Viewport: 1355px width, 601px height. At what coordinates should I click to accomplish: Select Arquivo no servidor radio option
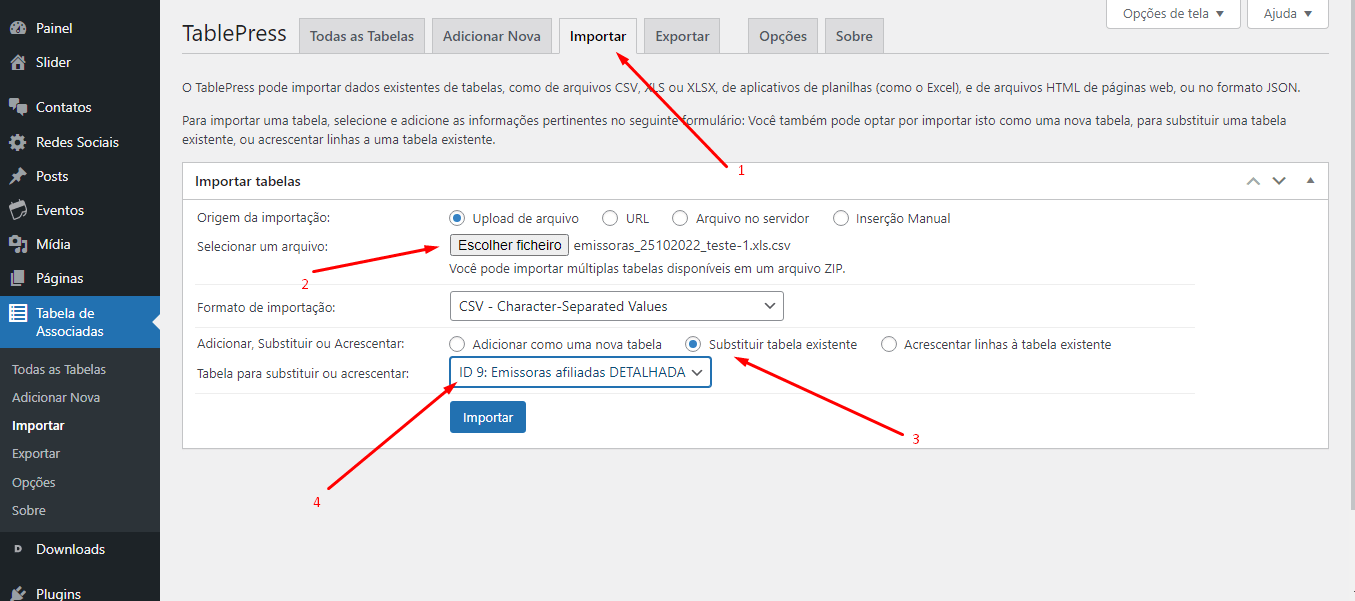tap(680, 218)
